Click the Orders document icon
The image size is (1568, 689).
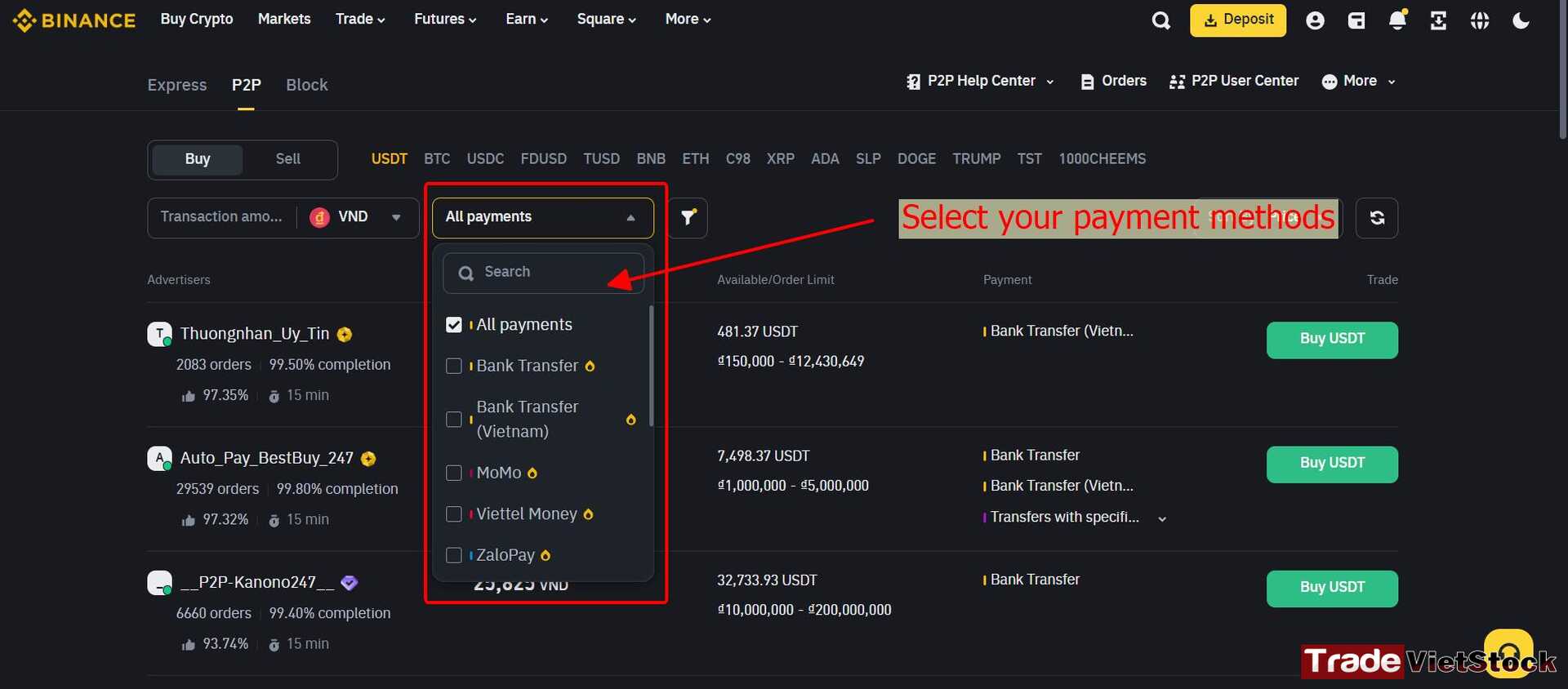pyautogui.click(x=1087, y=82)
